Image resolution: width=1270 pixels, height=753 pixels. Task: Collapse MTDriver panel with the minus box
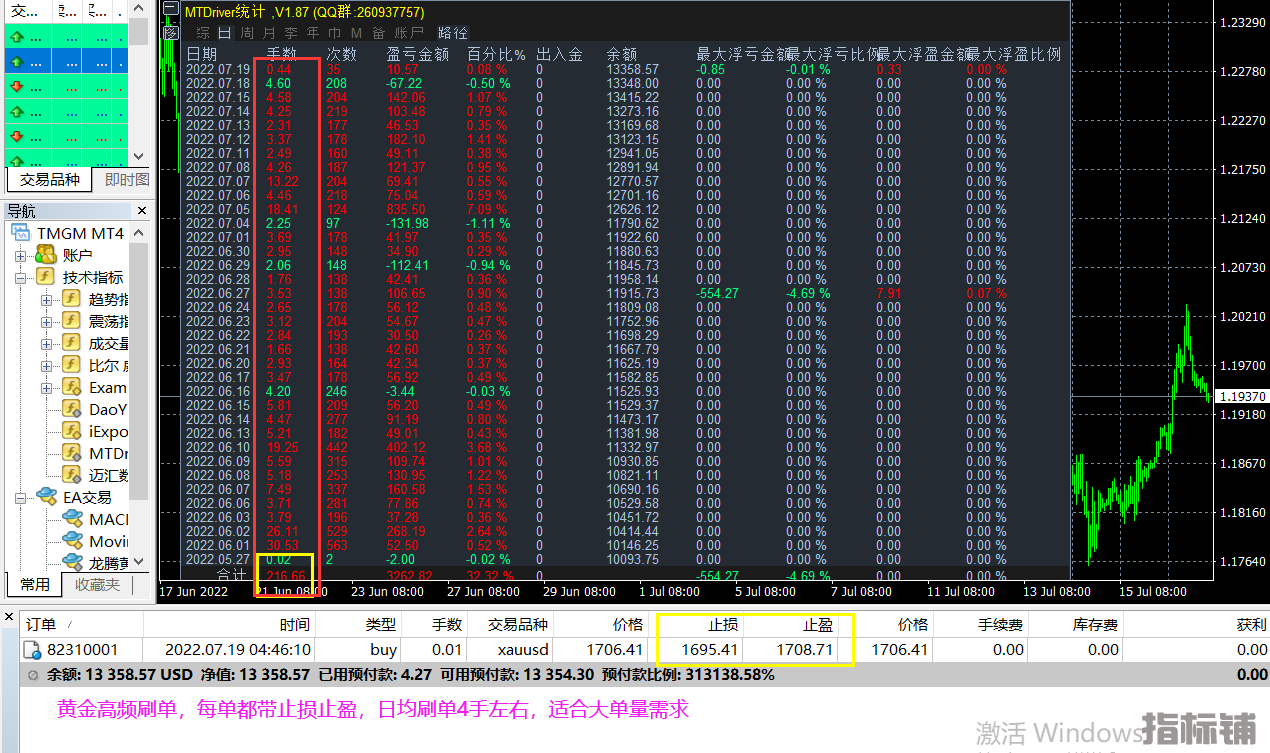tap(171, 11)
